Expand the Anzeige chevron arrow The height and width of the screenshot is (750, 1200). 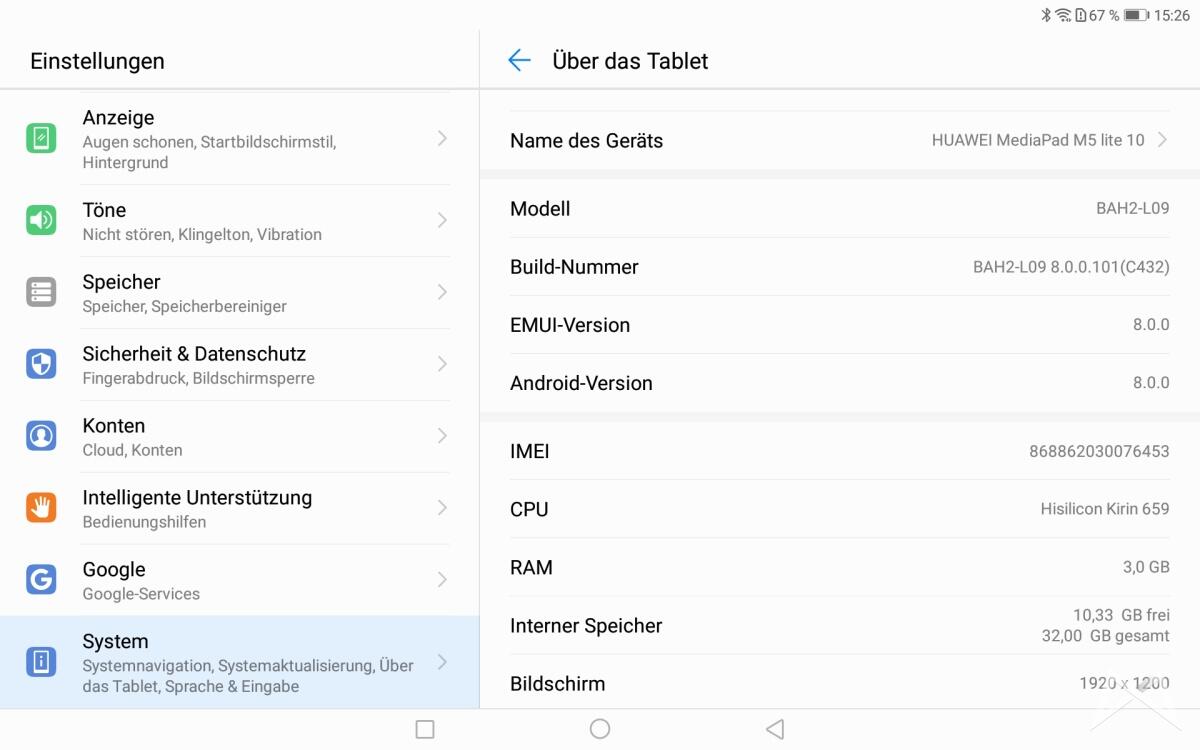(x=442, y=138)
